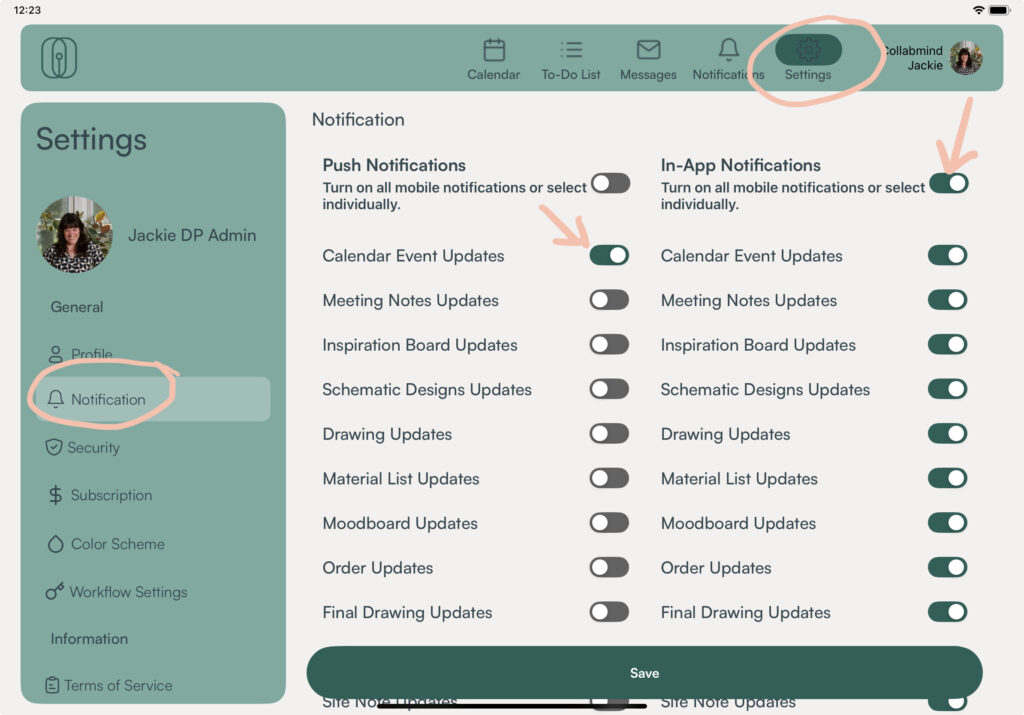The image size is (1024, 715).
Task: Enable all Push Notifications master toggle
Action: [610, 183]
